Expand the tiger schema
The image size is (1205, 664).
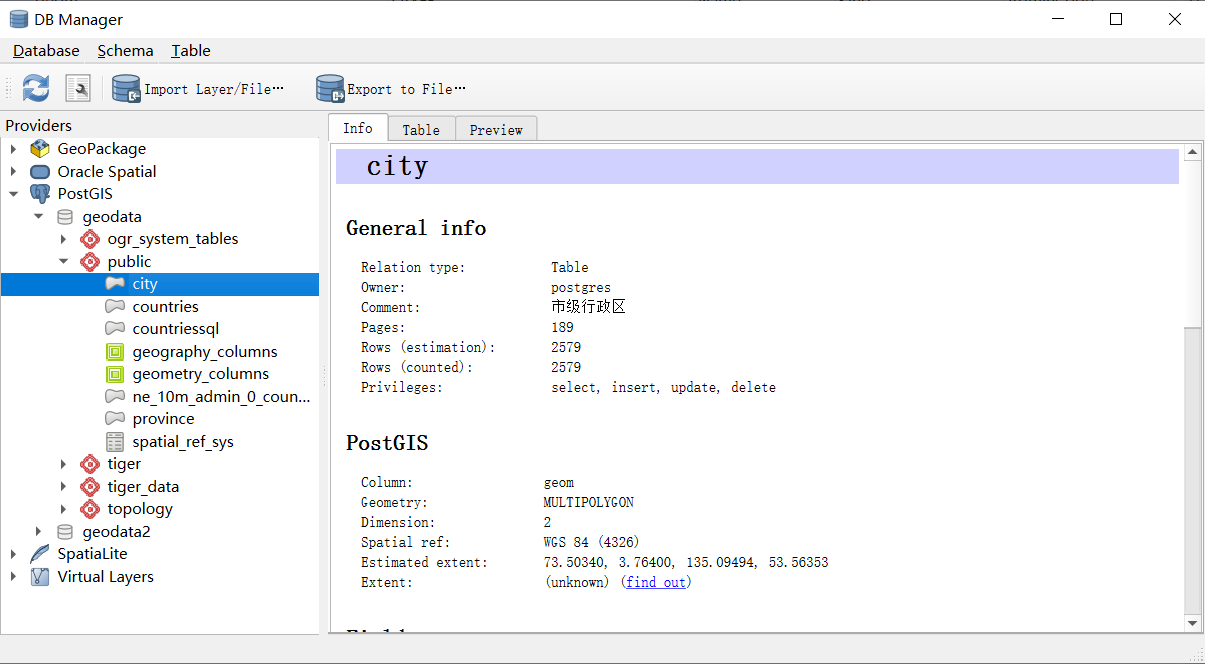point(64,463)
